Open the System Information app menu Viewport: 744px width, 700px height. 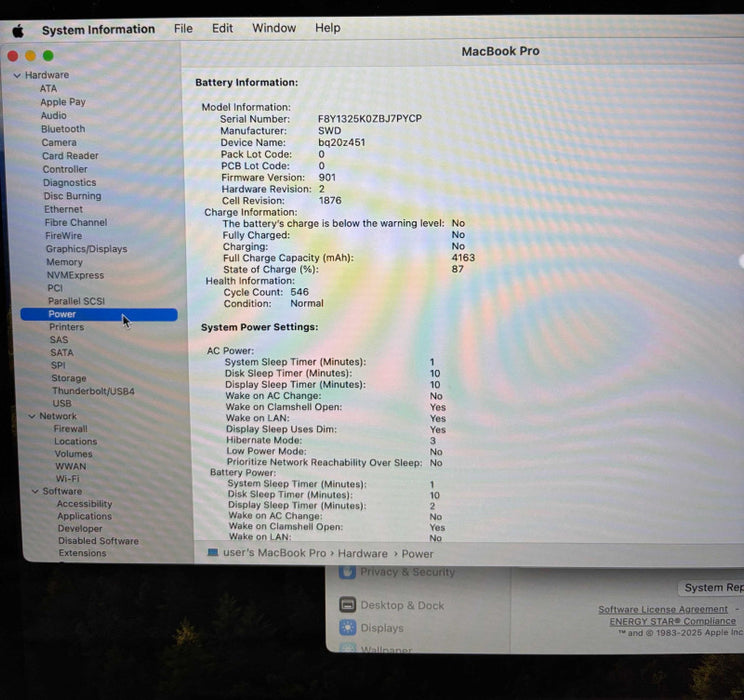point(98,29)
